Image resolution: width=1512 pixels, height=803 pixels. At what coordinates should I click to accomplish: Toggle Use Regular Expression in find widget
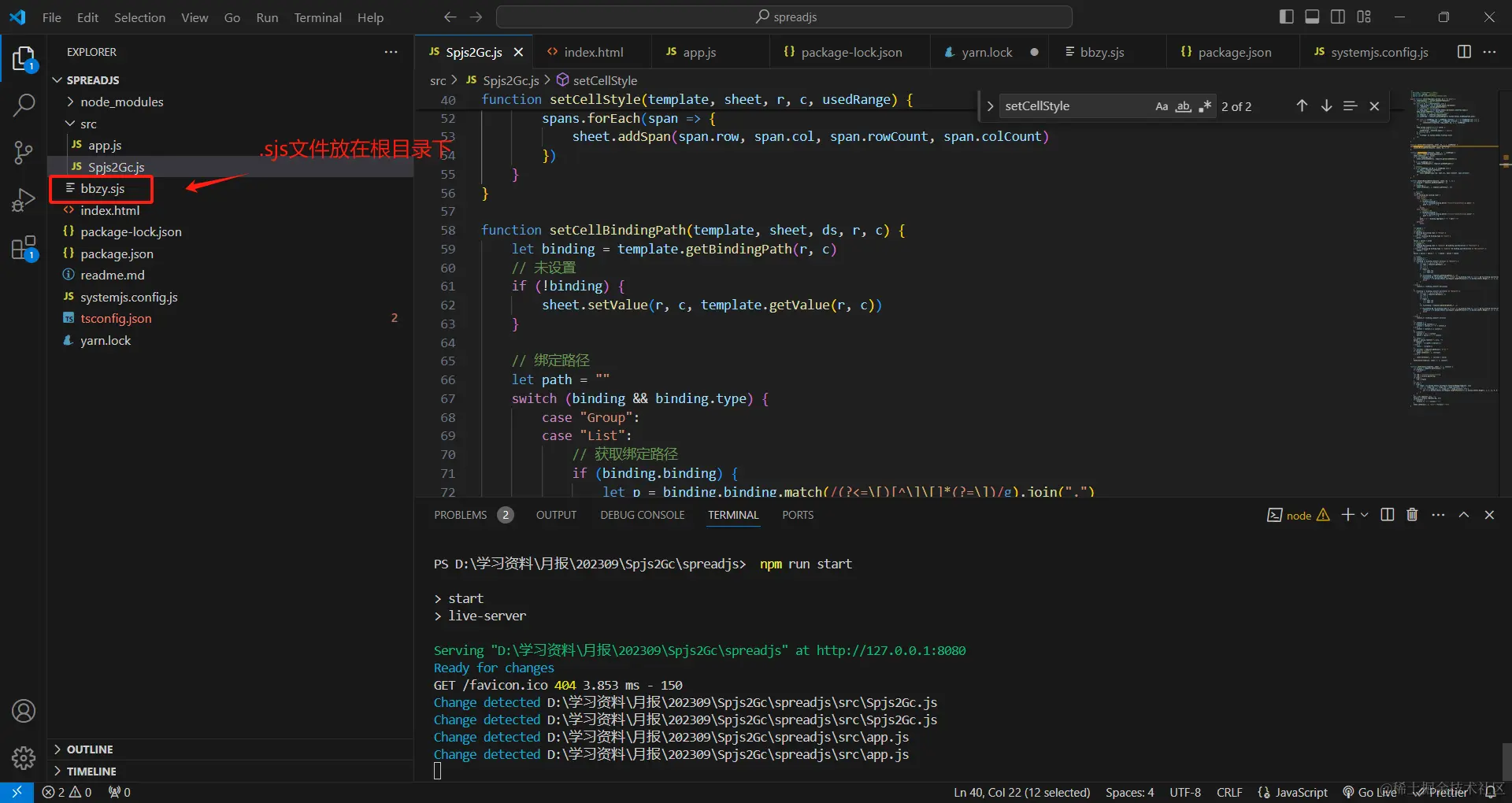1205,106
